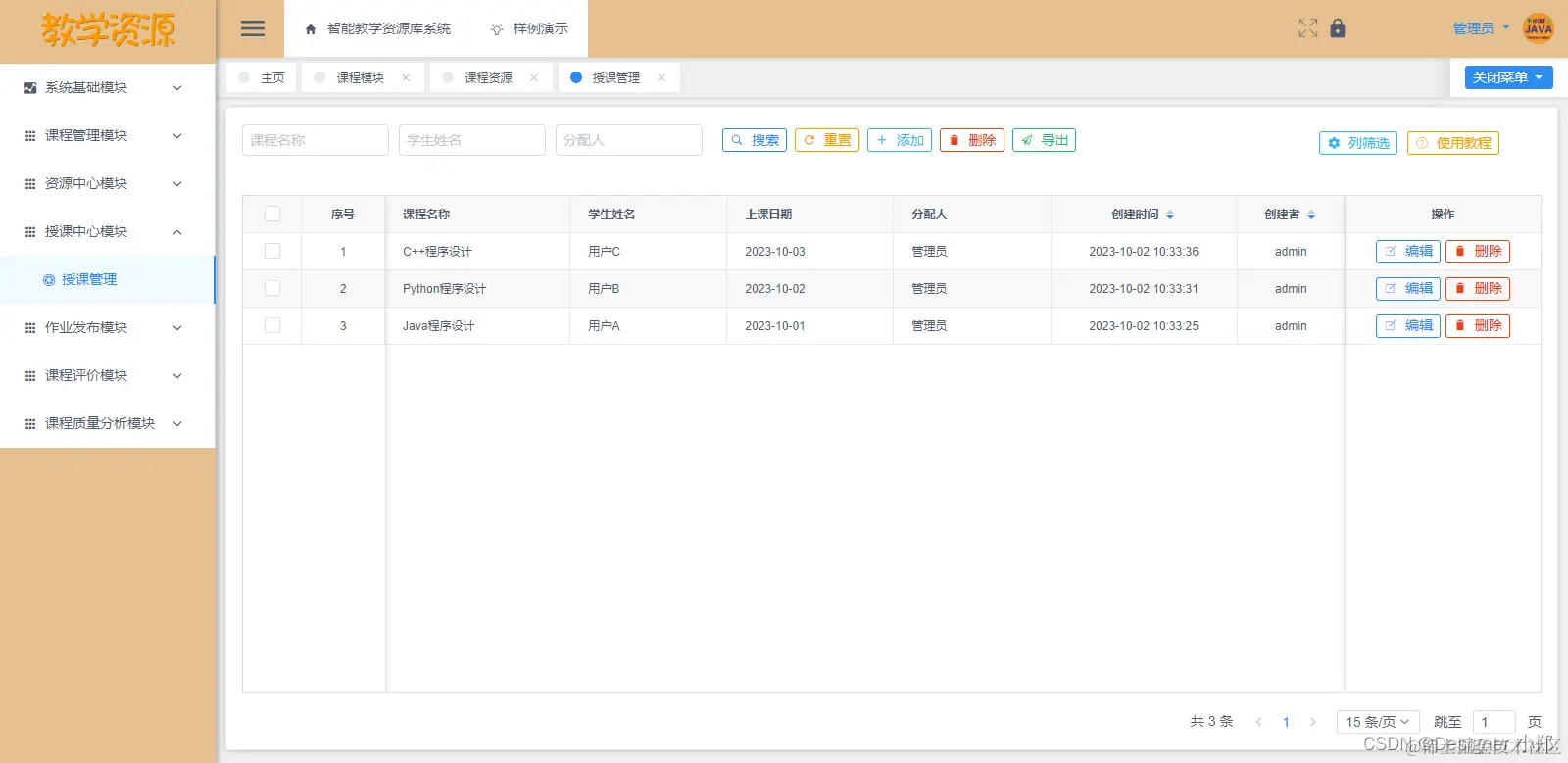Click the toolbar 删除 delete button
Viewport: 1568px width, 763px height.
point(972,140)
